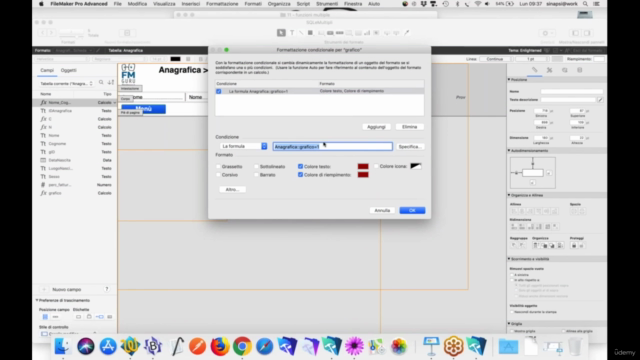This screenshot has width=640, height=360.
Task: Click the Elimina button
Action: point(409,127)
